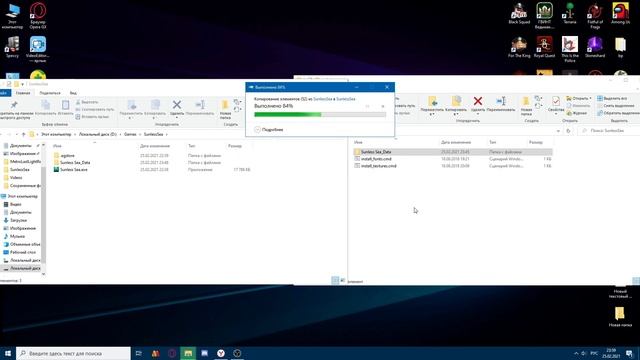The height and width of the screenshot is (360, 640).
Task: Click Обратить выделение in install_fonts.cmd window
Action: point(618,113)
